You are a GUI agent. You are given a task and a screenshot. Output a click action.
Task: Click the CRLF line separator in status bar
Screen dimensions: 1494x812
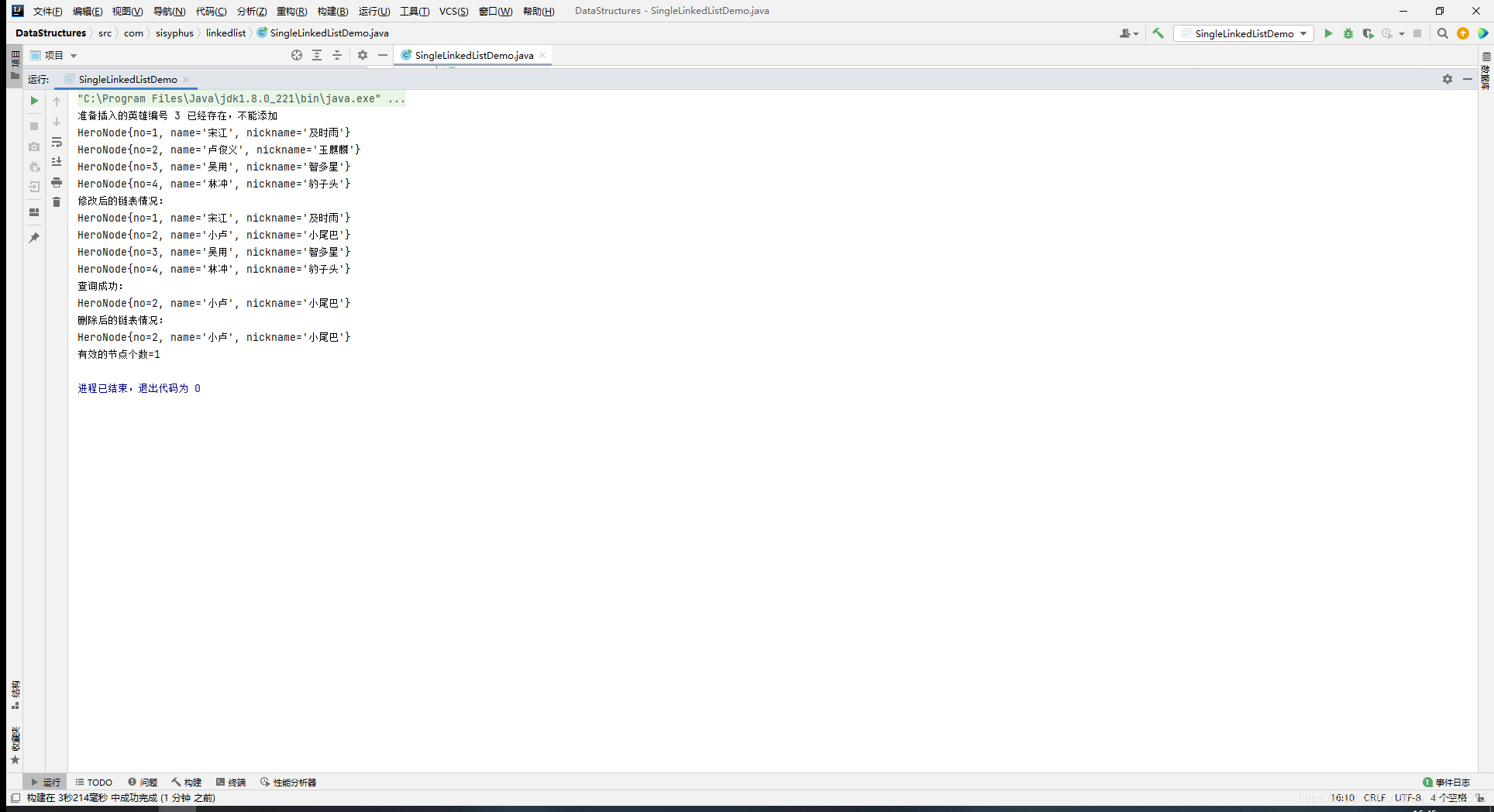[1375, 797]
